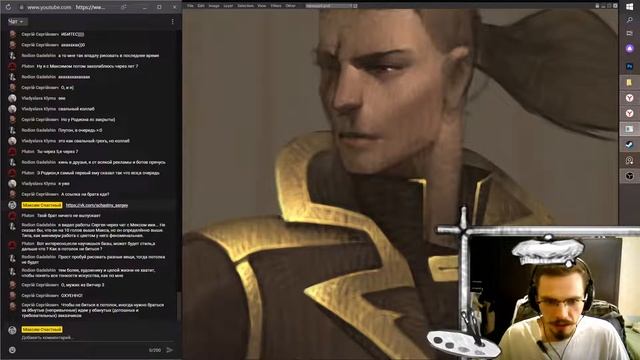Open the emoji picker below the chat
This screenshot has width=640, height=360.
[x=12, y=350]
